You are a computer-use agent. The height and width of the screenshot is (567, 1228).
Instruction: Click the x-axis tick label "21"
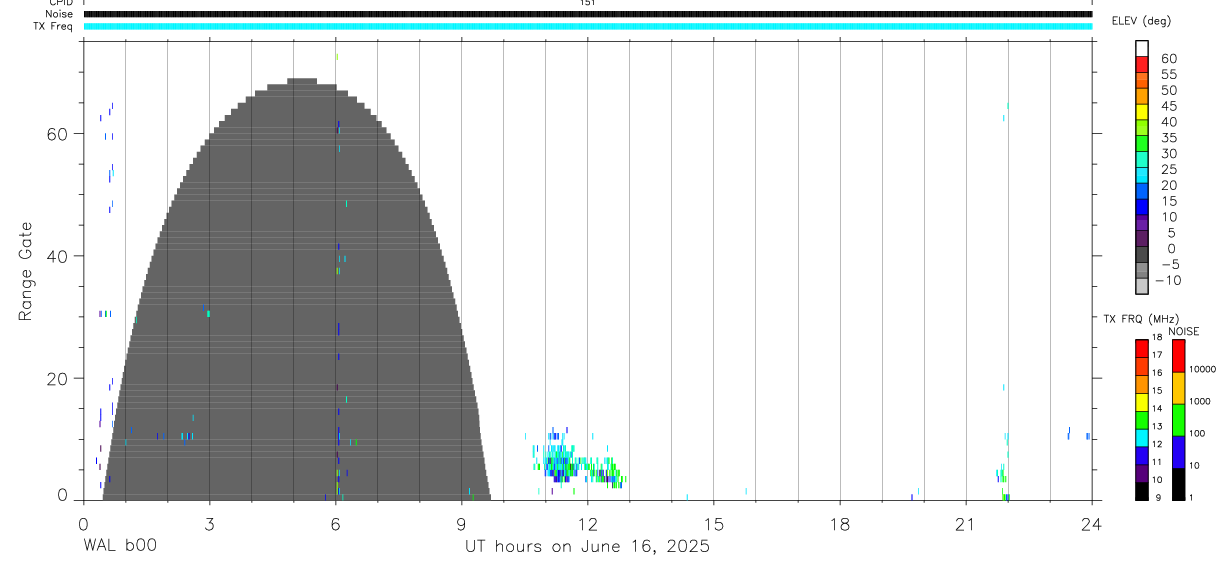pos(965,523)
